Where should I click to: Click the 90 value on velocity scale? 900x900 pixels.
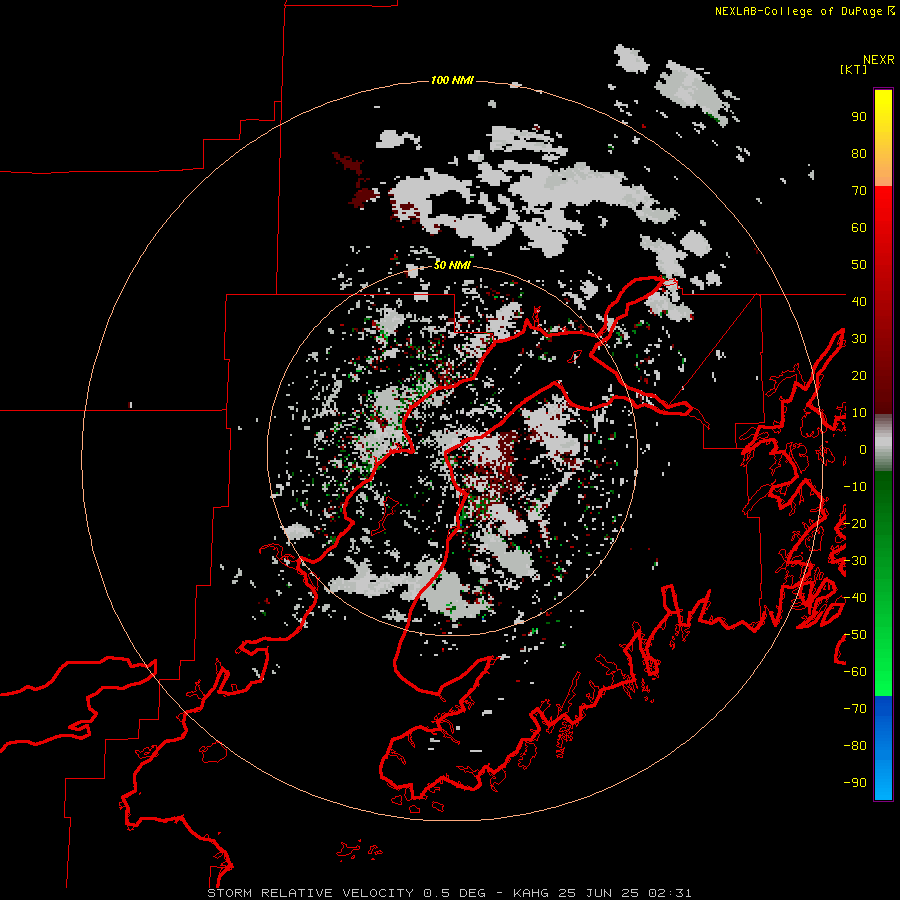pos(859,117)
